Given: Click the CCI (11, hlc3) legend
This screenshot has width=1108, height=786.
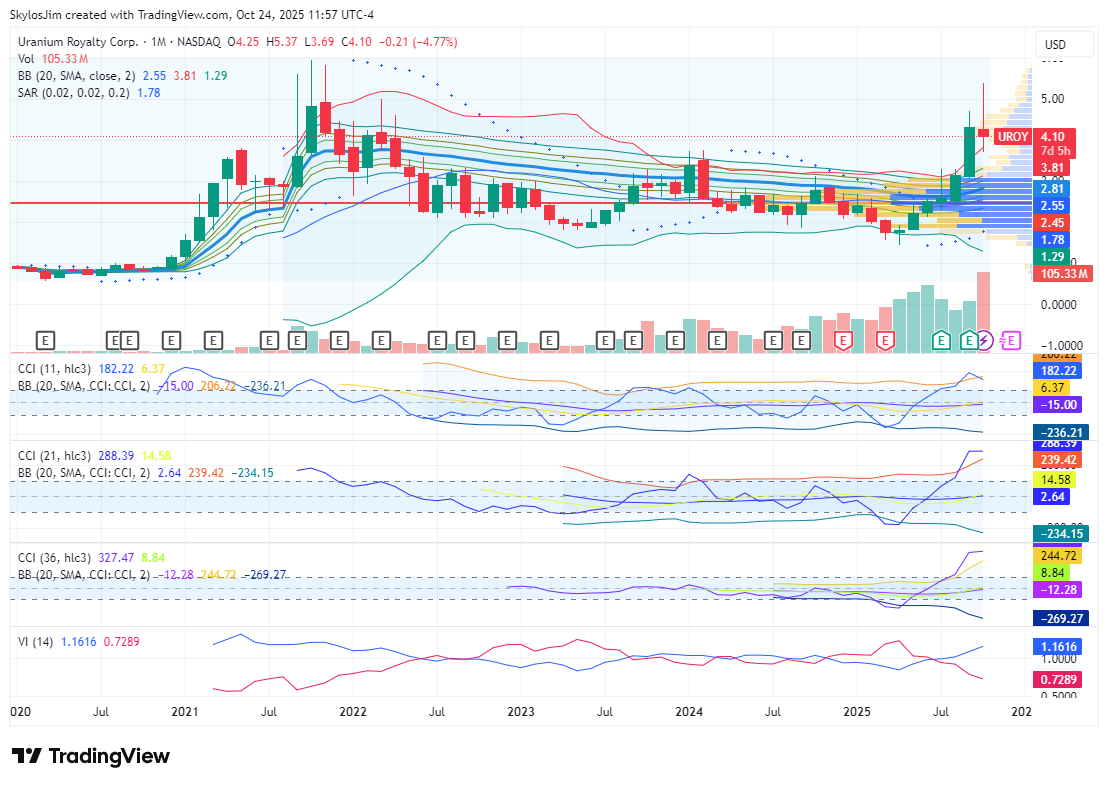Looking at the screenshot, I should coord(54,369).
